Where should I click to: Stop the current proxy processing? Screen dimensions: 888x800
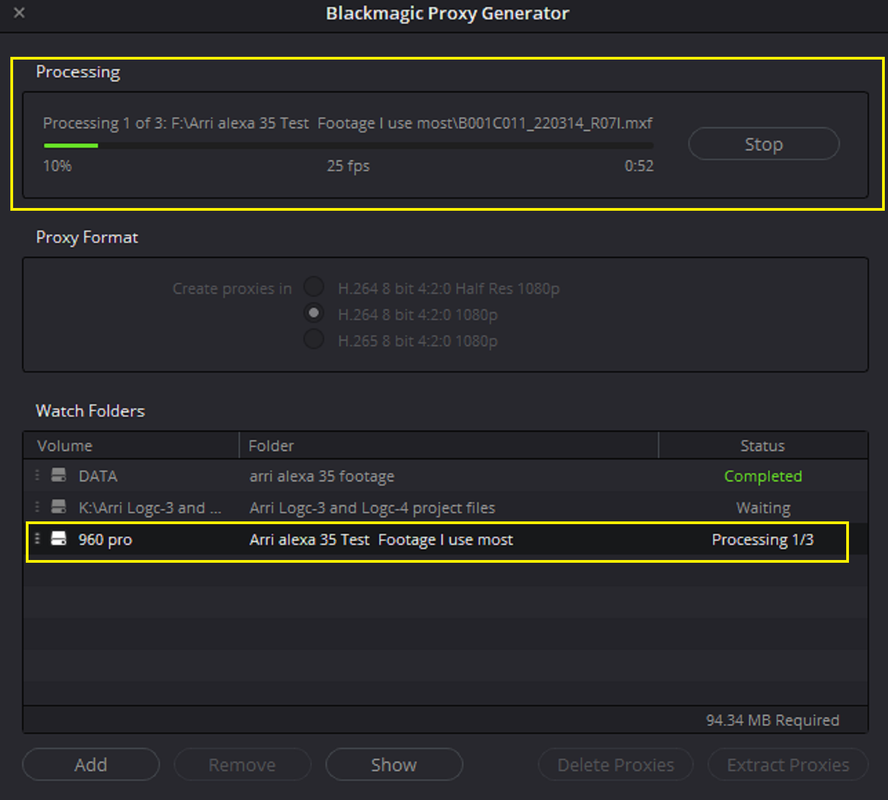coord(763,144)
